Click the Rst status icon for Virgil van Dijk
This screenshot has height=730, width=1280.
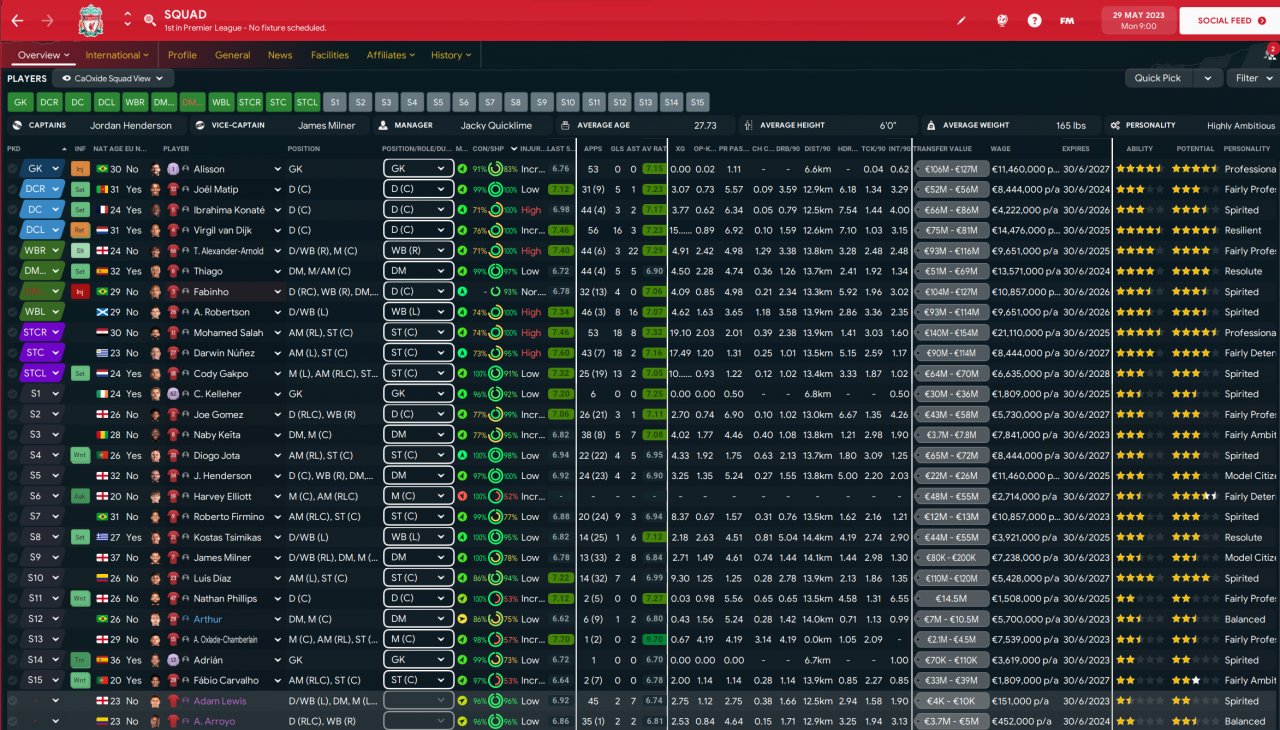80,230
